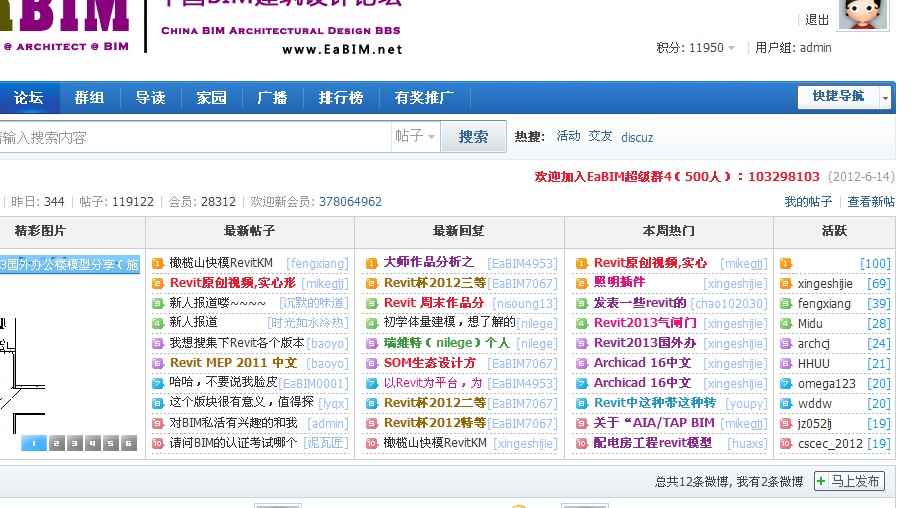Open reply thread SOM生态设计方

coord(429,363)
